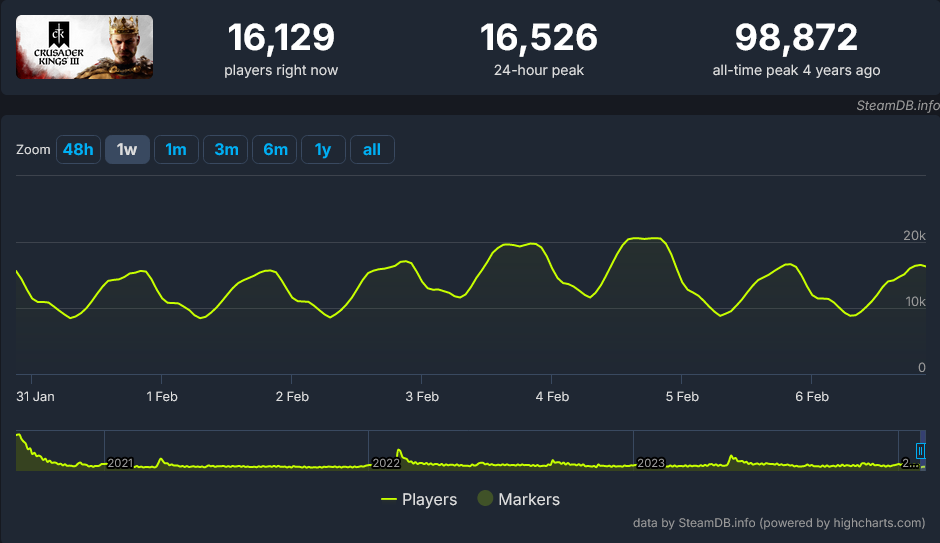Click the '4 Feb' axis label
This screenshot has width=940, height=543.
552,397
